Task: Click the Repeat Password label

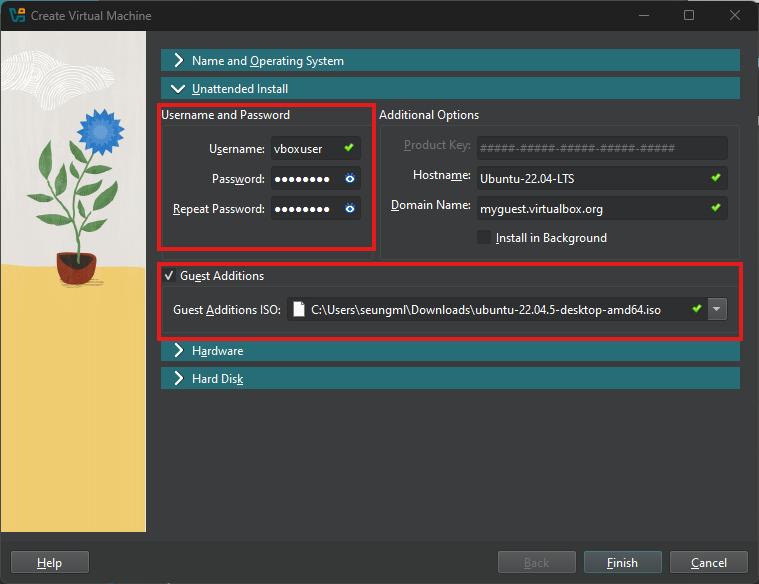Action: pos(219,209)
